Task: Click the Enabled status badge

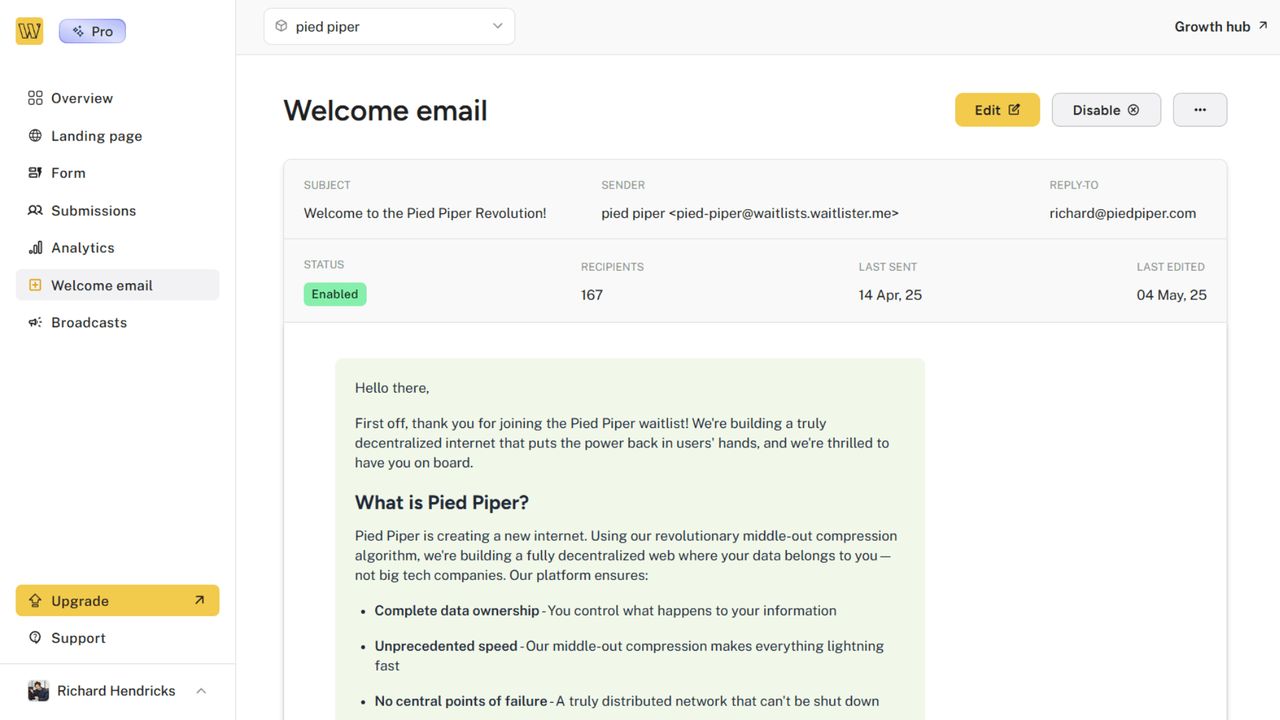Action: coord(334,293)
